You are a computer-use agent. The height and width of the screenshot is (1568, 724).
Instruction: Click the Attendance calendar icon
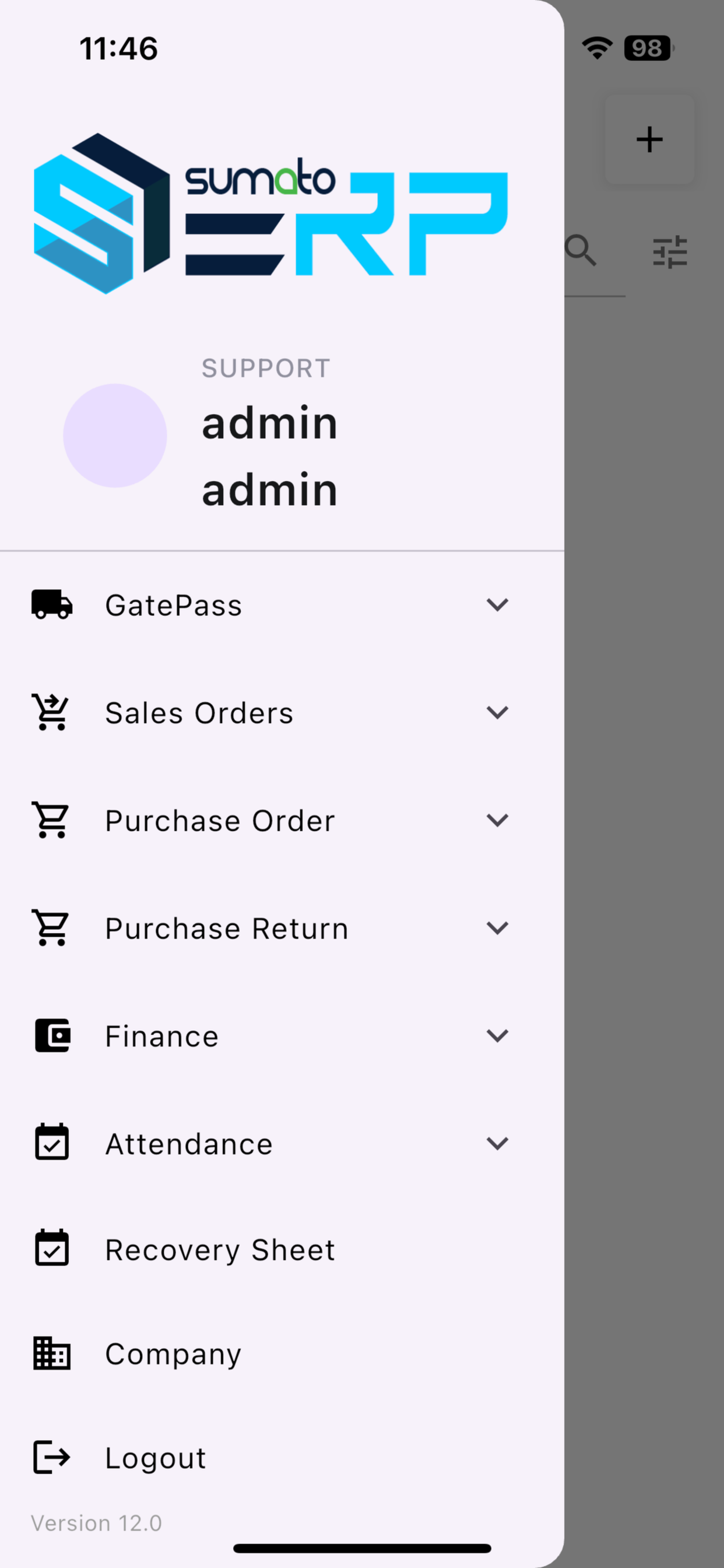52,1143
